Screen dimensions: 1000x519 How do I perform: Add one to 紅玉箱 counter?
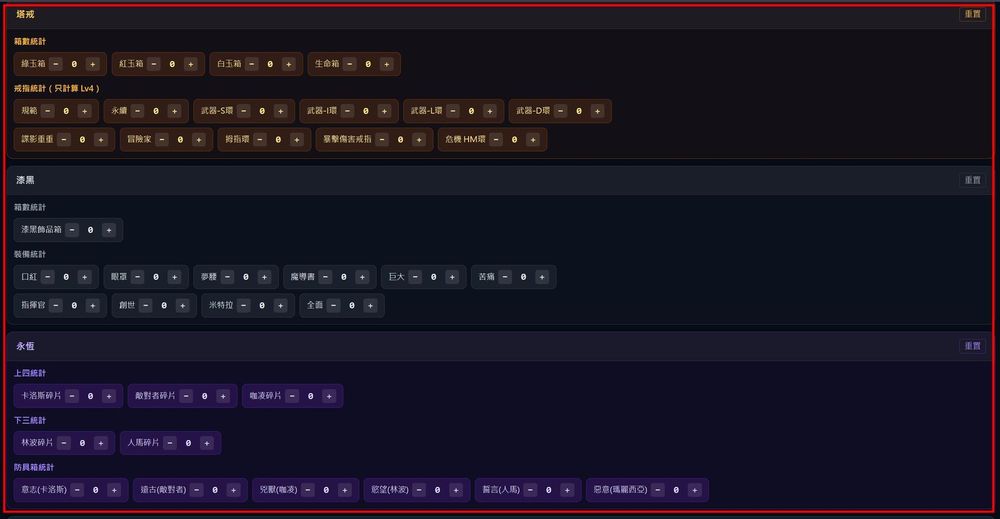tap(190, 64)
